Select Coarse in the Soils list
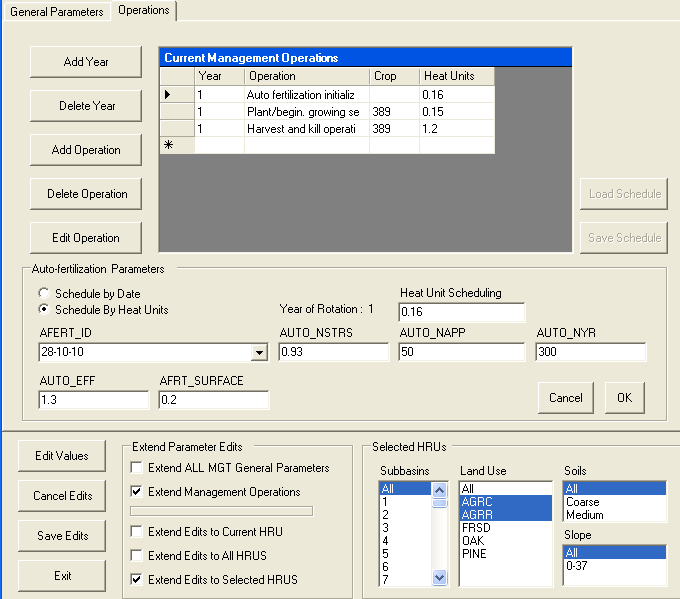680x599 pixels. (x=583, y=502)
